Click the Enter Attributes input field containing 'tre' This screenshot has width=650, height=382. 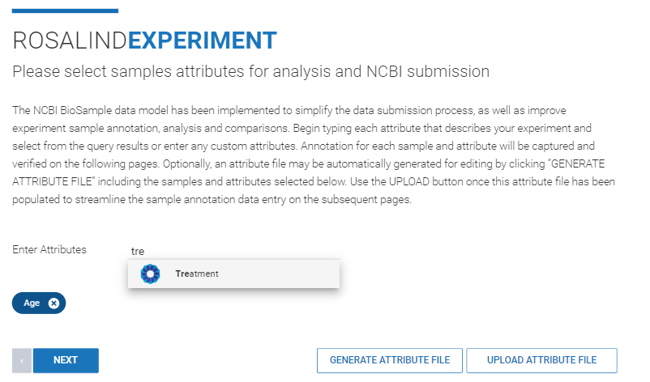(234, 251)
